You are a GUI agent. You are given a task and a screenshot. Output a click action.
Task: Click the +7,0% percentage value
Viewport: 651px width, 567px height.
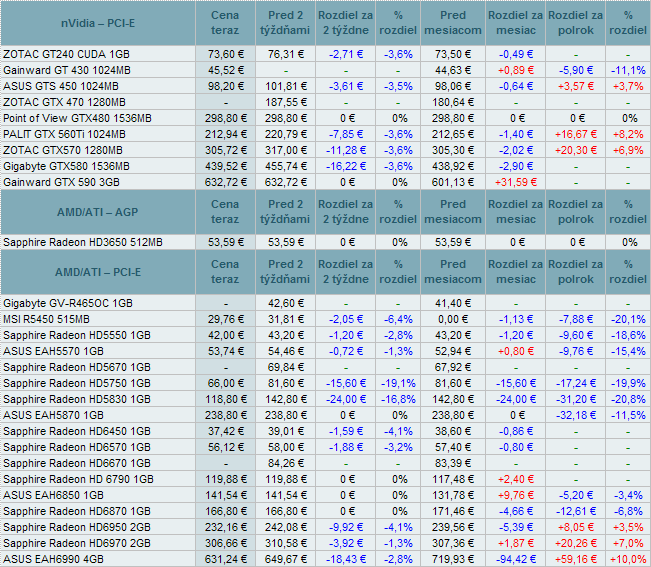pyautogui.click(x=628, y=543)
